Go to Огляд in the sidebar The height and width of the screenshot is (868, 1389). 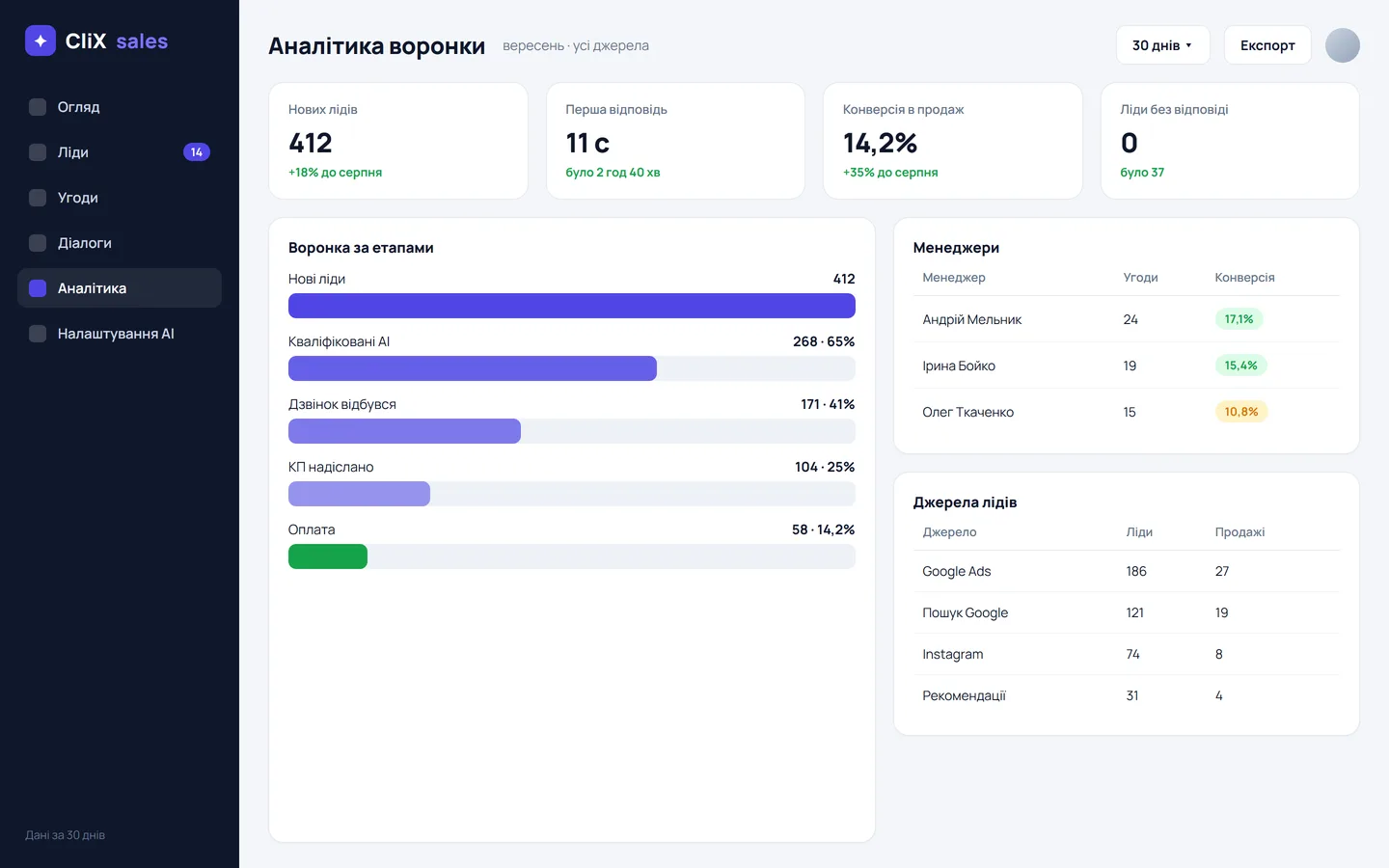(x=120, y=107)
